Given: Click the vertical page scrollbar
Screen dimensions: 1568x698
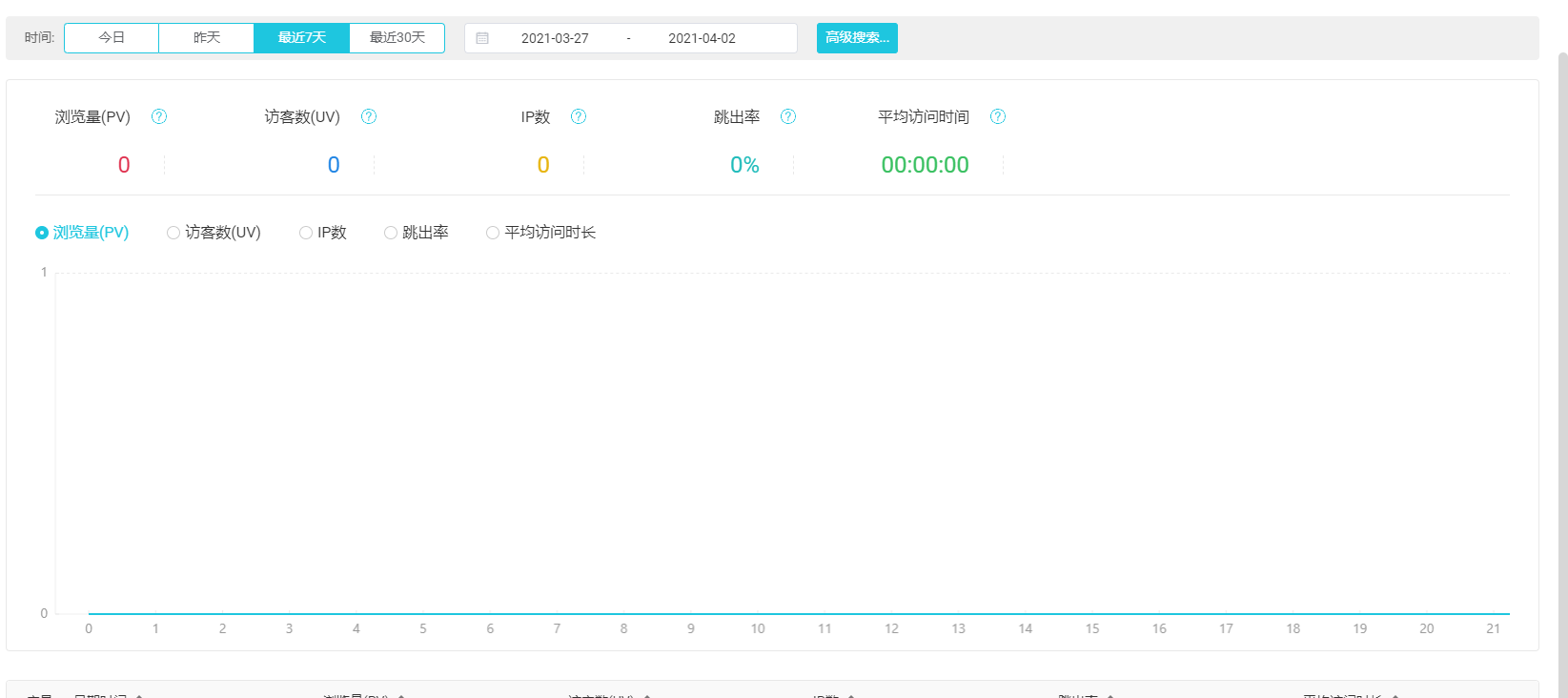Looking at the screenshot, I should (x=1563, y=375).
